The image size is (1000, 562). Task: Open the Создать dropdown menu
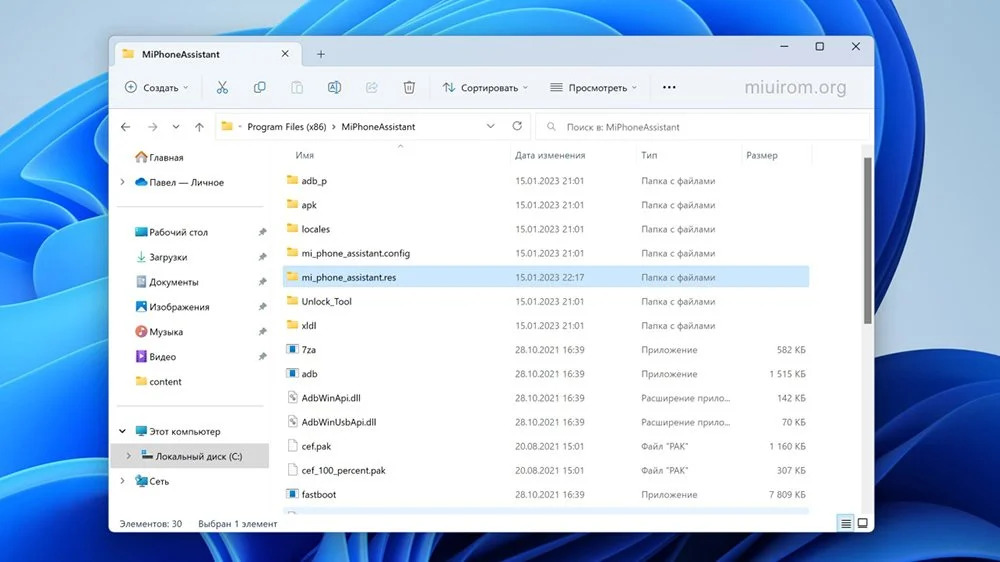tap(157, 87)
